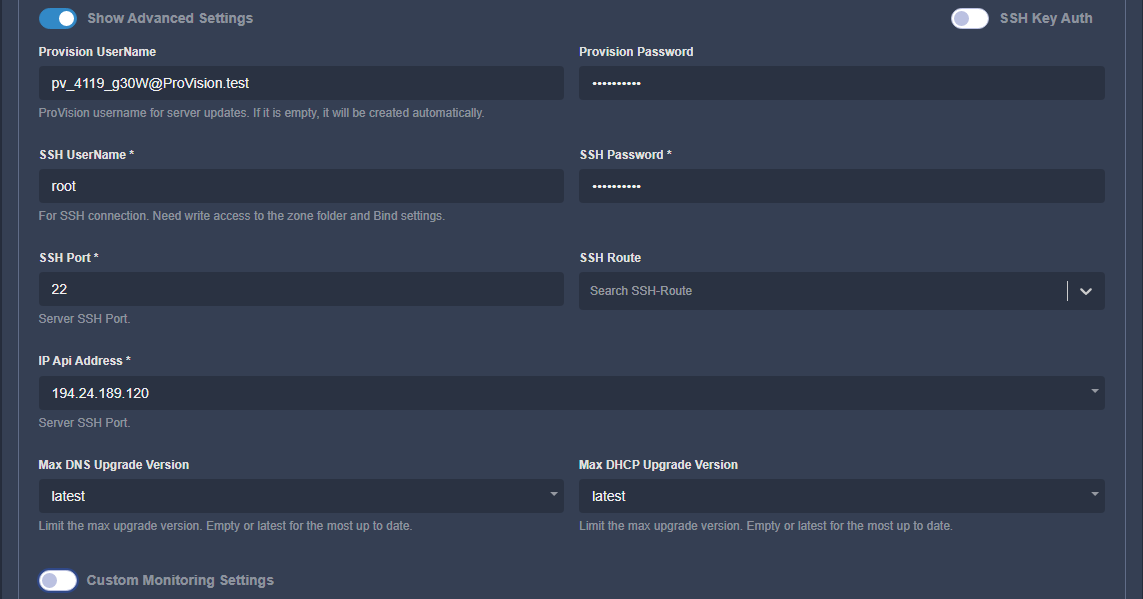Viewport: 1143px width, 599px height.
Task: Click the Search SSH-Route search box
Action: coord(820,291)
